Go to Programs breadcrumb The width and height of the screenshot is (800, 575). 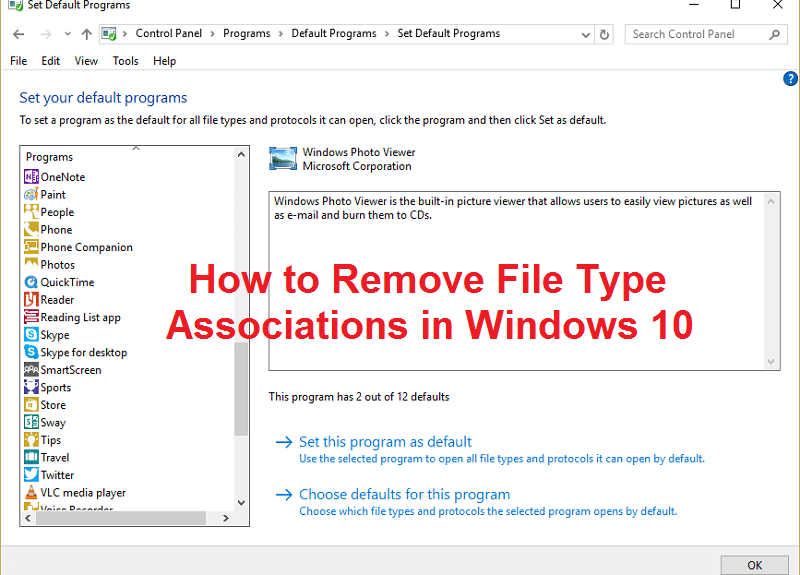click(246, 34)
